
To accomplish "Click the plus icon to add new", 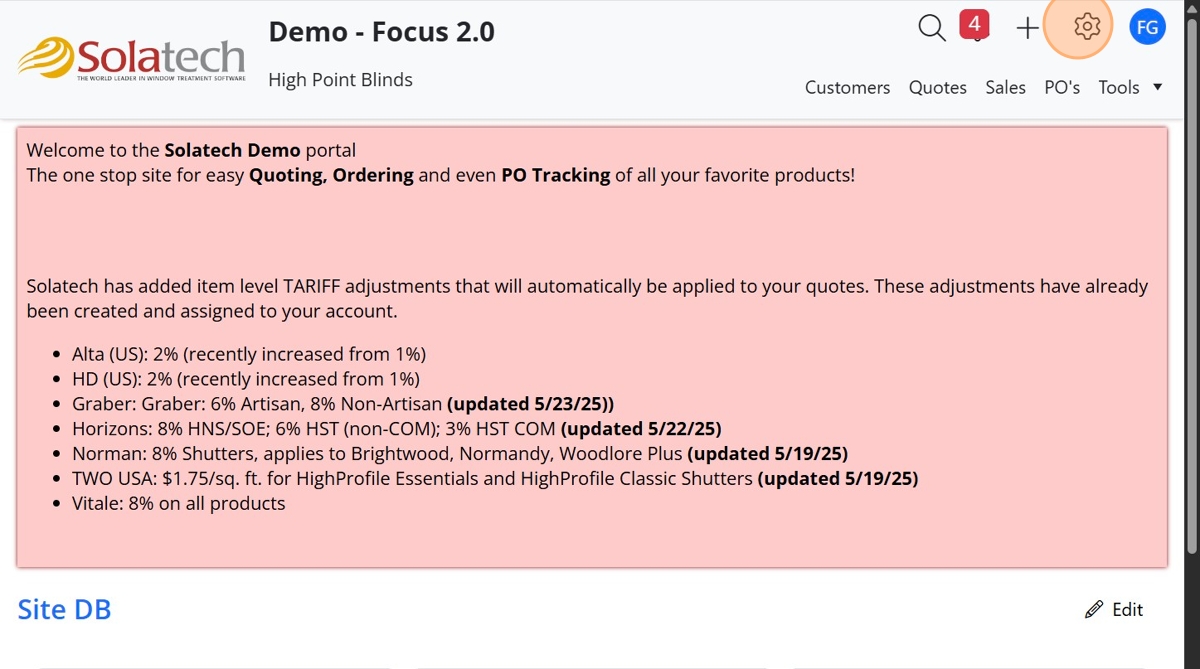I will click(x=1027, y=28).
